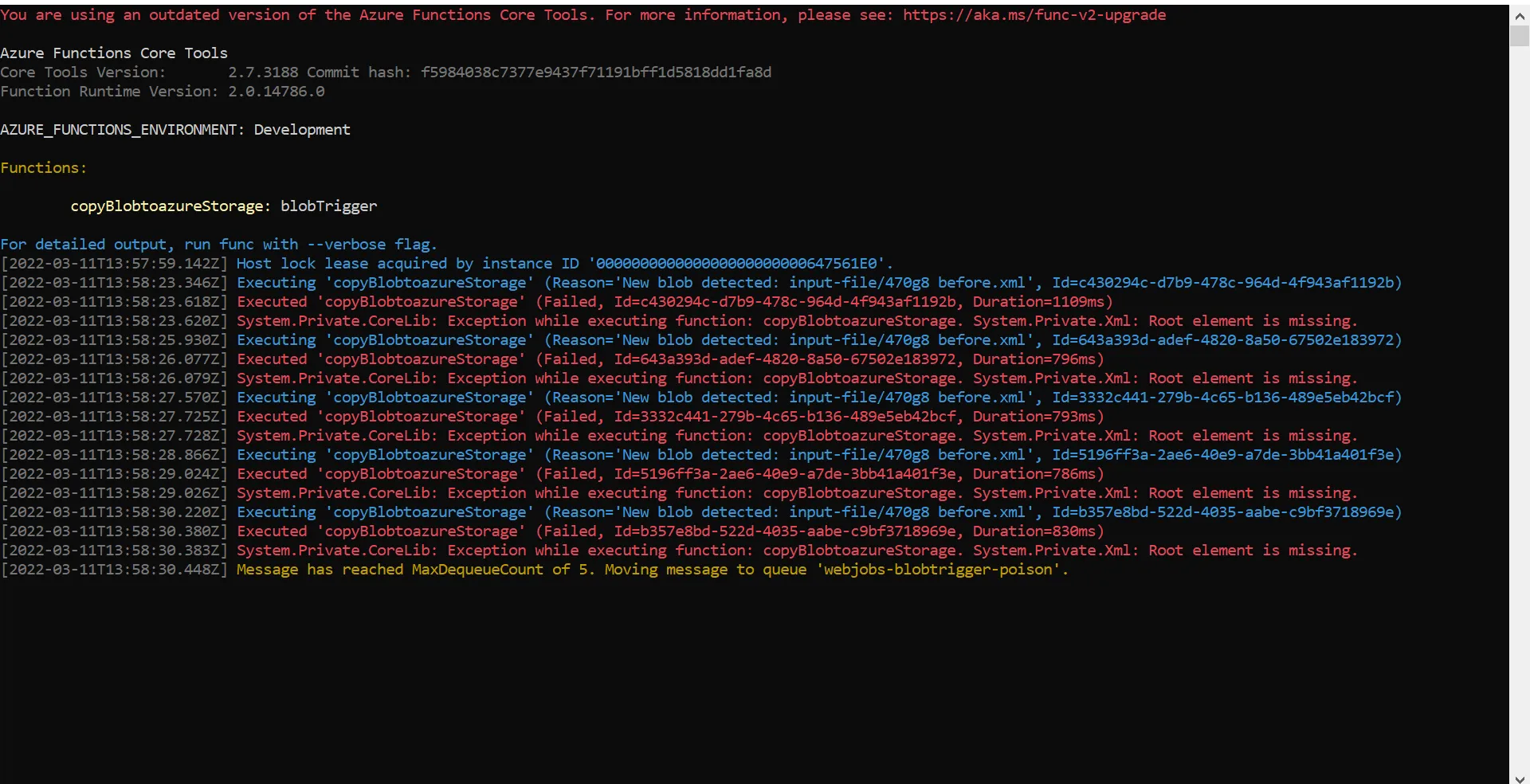Click the version number "2.7.3188"

[x=263, y=73]
